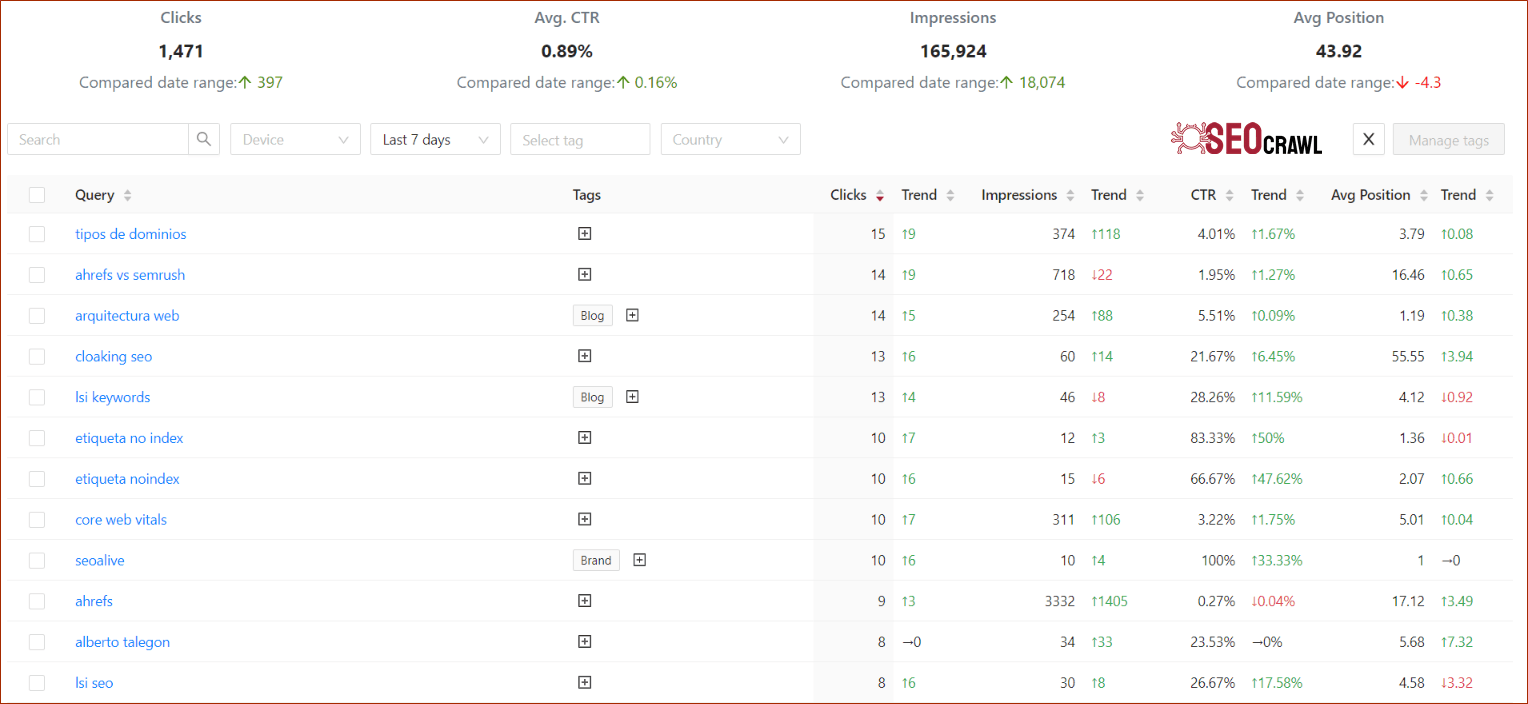Toggle the select-all checkbox in the header
1528x704 pixels.
[x=37, y=194]
